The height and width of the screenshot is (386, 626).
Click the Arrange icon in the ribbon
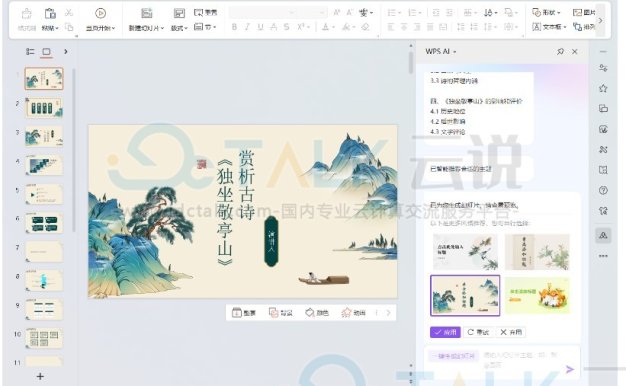point(577,27)
